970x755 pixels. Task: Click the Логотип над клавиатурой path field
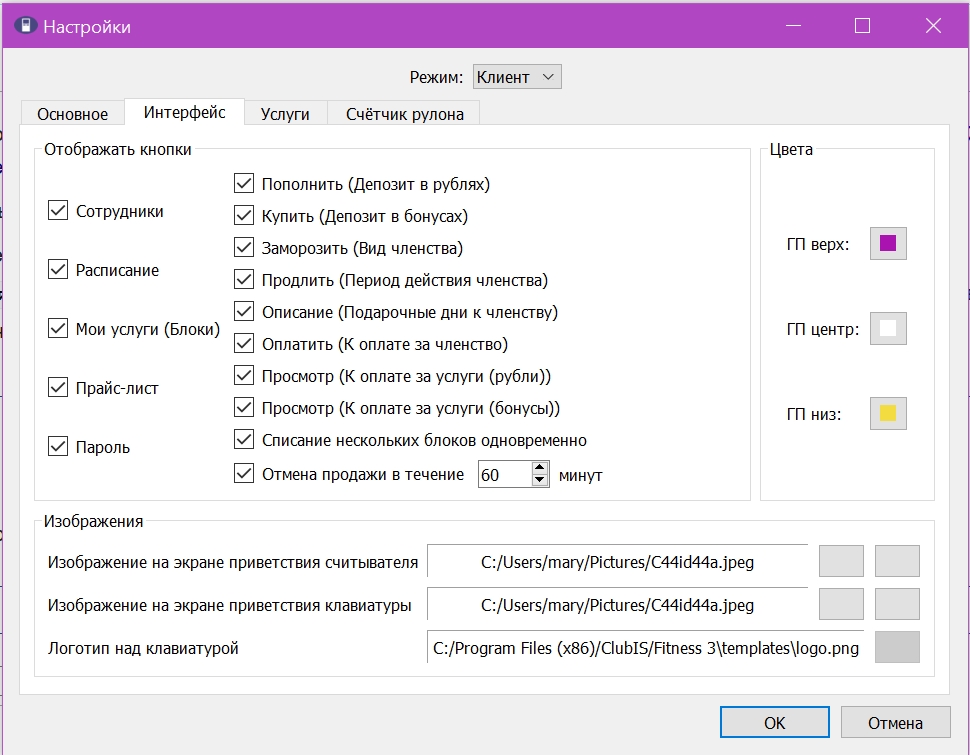[x=646, y=647]
